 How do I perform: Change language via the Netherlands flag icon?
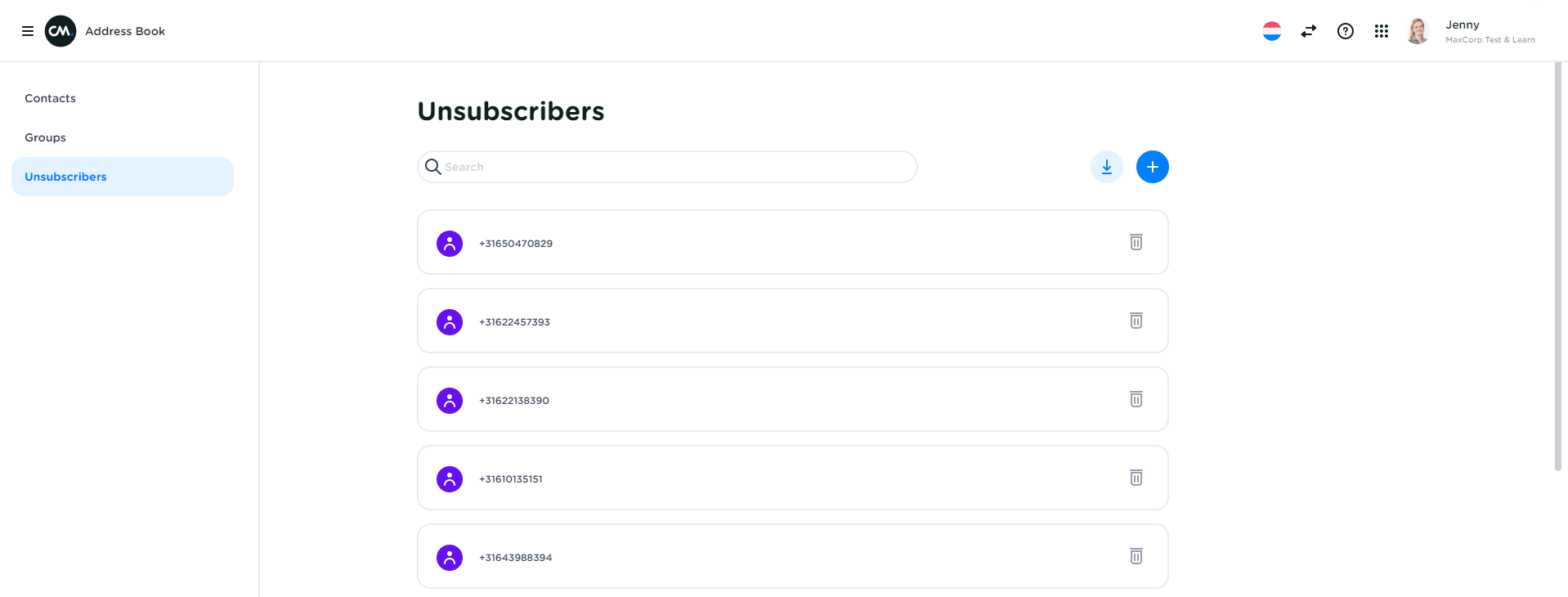[1271, 31]
